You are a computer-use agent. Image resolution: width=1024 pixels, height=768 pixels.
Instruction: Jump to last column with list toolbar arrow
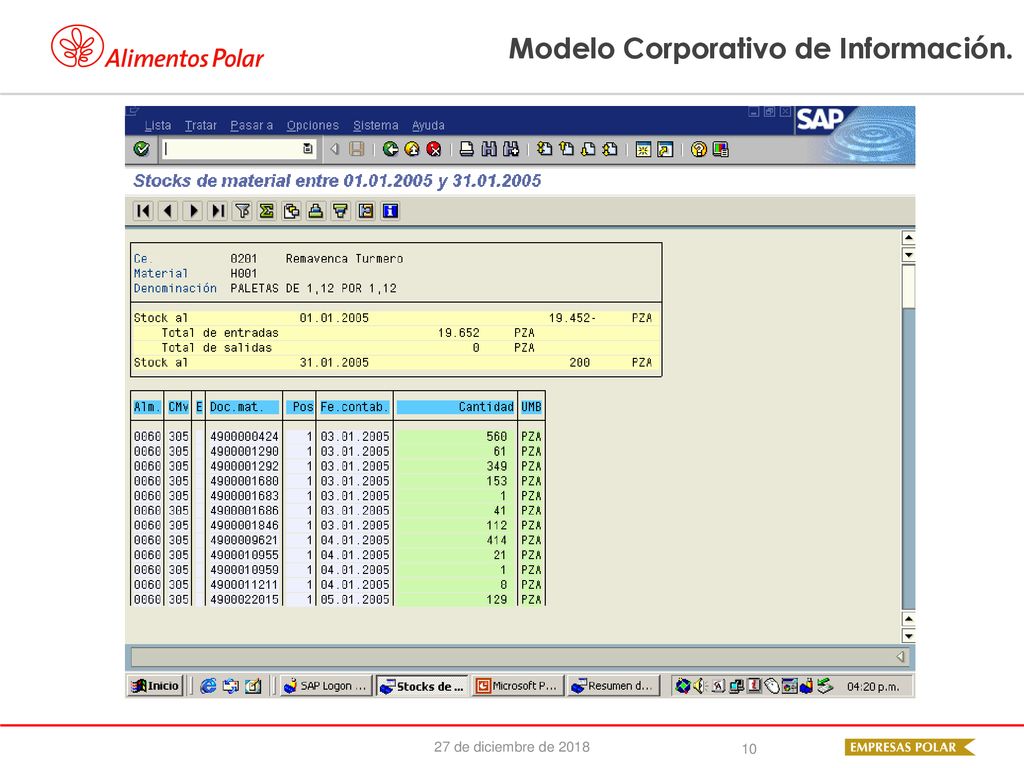pos(217,211)
